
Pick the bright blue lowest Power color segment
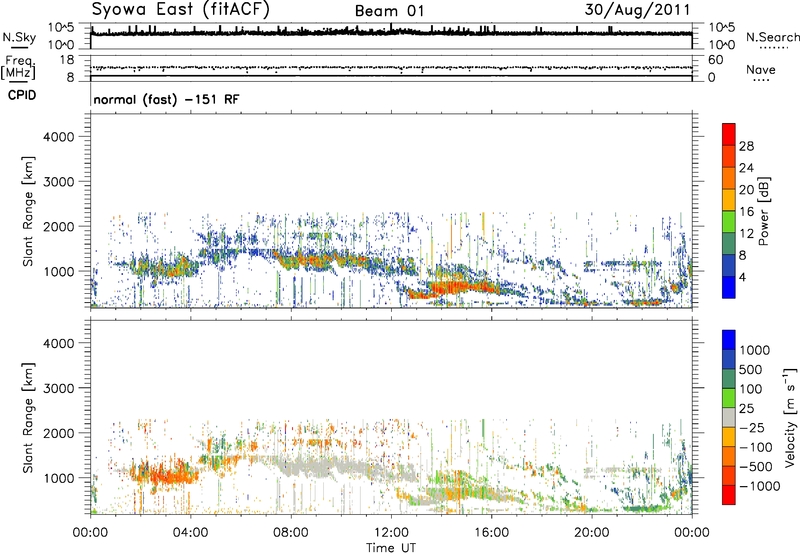729,287
